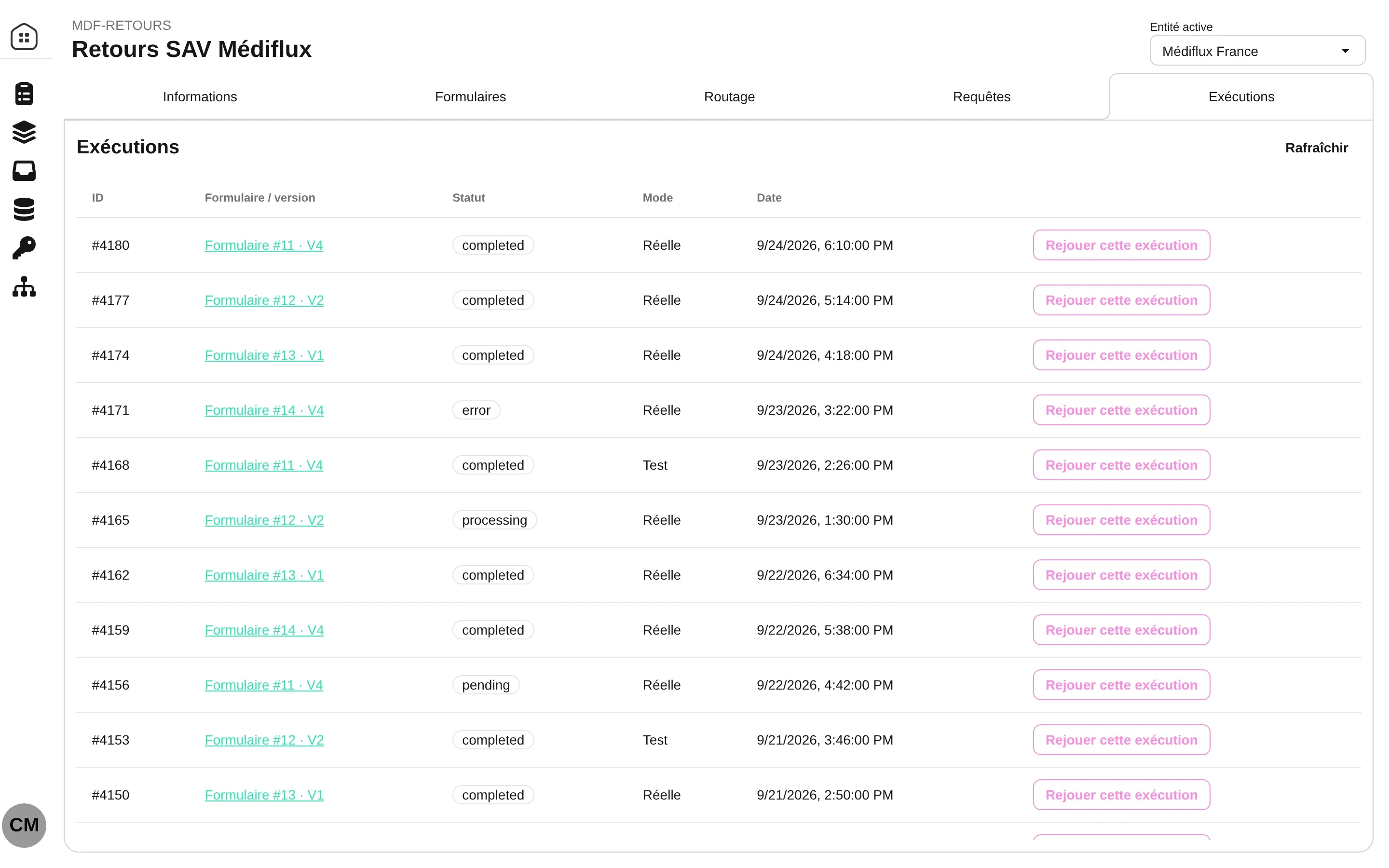Switch to the Informations tab
The height and width of the screenshot is (868, 1389).
(200, 96)
